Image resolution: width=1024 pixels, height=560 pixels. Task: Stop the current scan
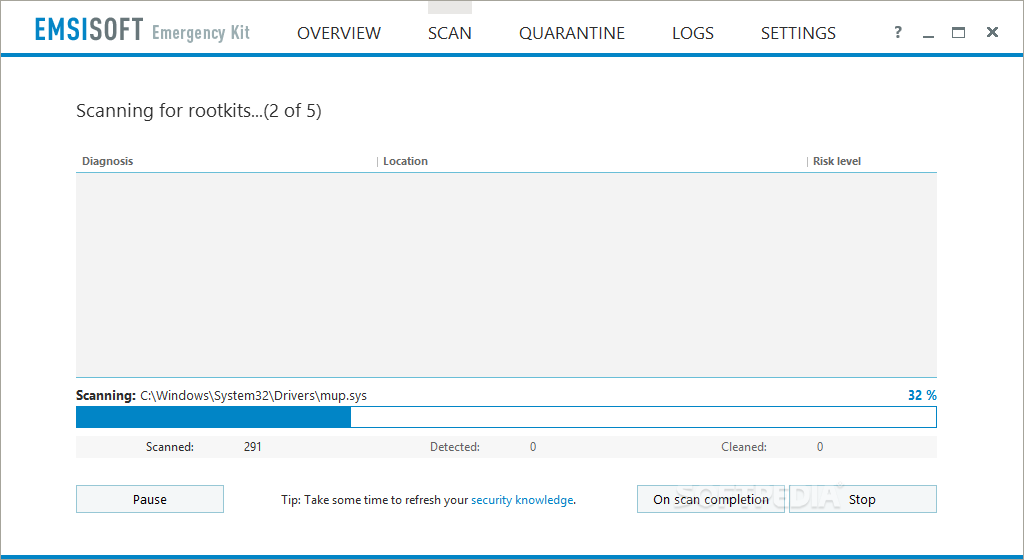863,499
